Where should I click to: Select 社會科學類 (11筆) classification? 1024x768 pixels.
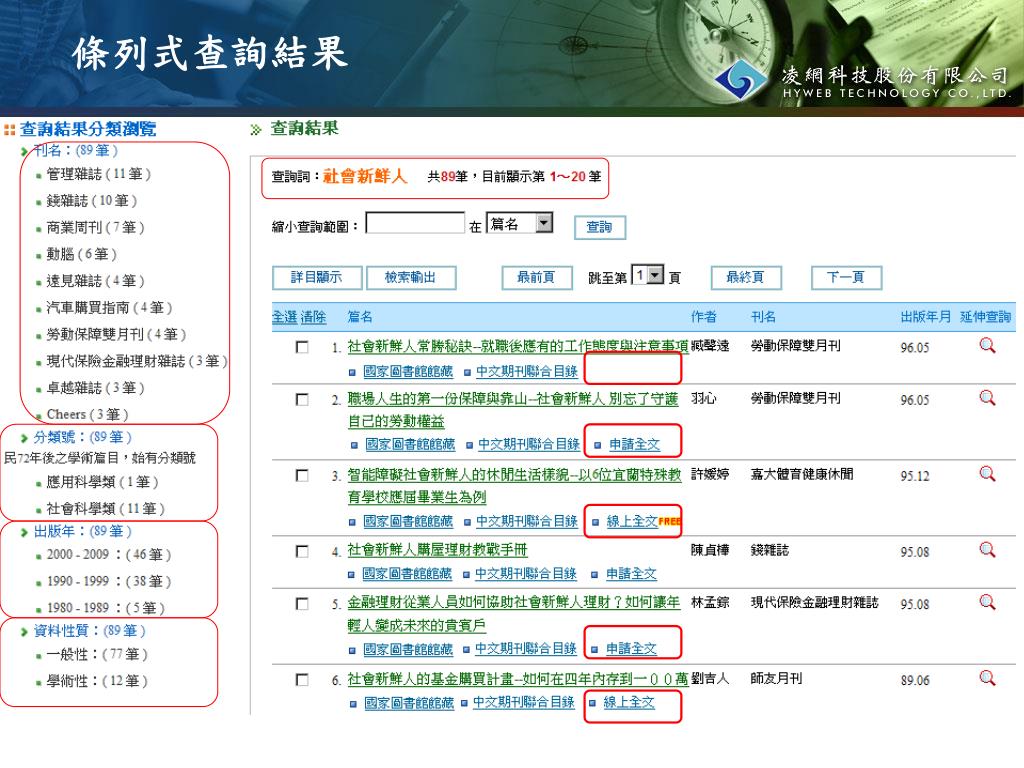[105, 508]
